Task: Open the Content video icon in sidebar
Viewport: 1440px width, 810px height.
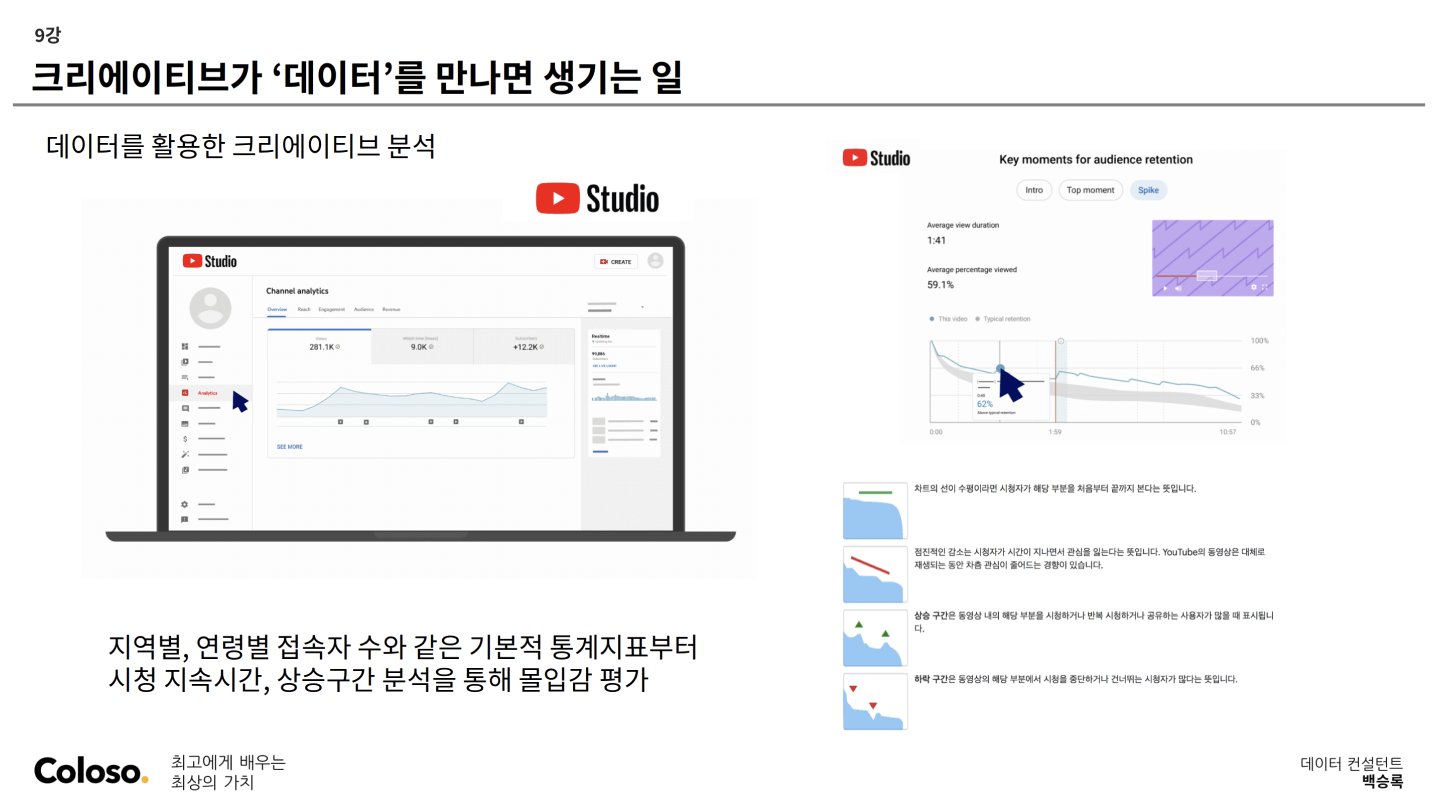Action: pyautogui.click(x=184, y=362)
